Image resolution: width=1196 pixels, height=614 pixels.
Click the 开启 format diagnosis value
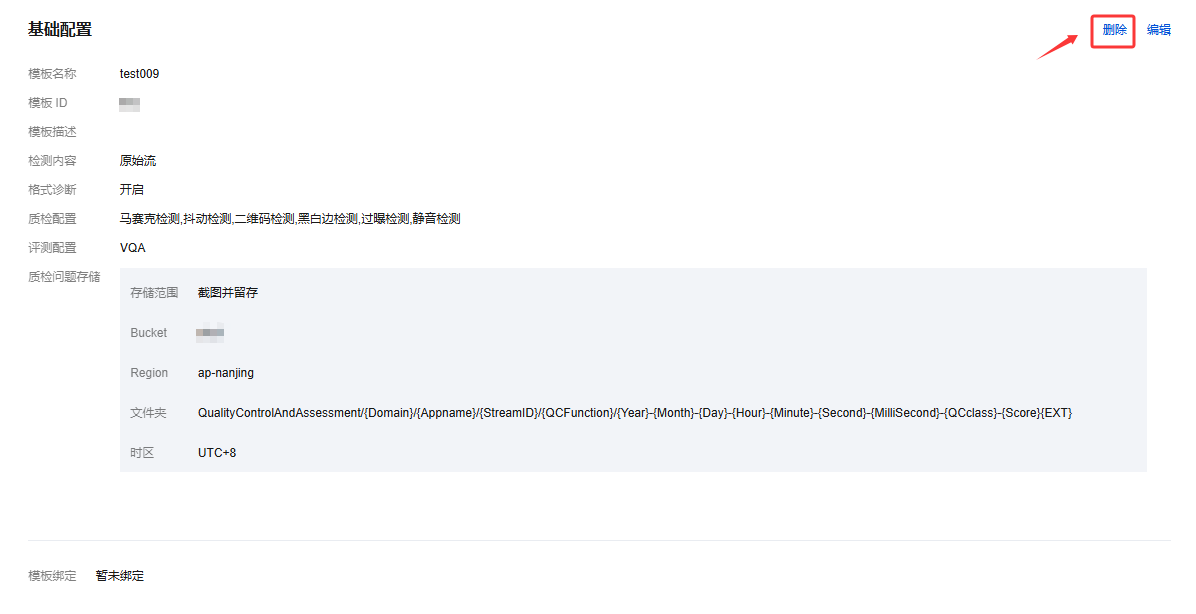click(x=132, y=190)
